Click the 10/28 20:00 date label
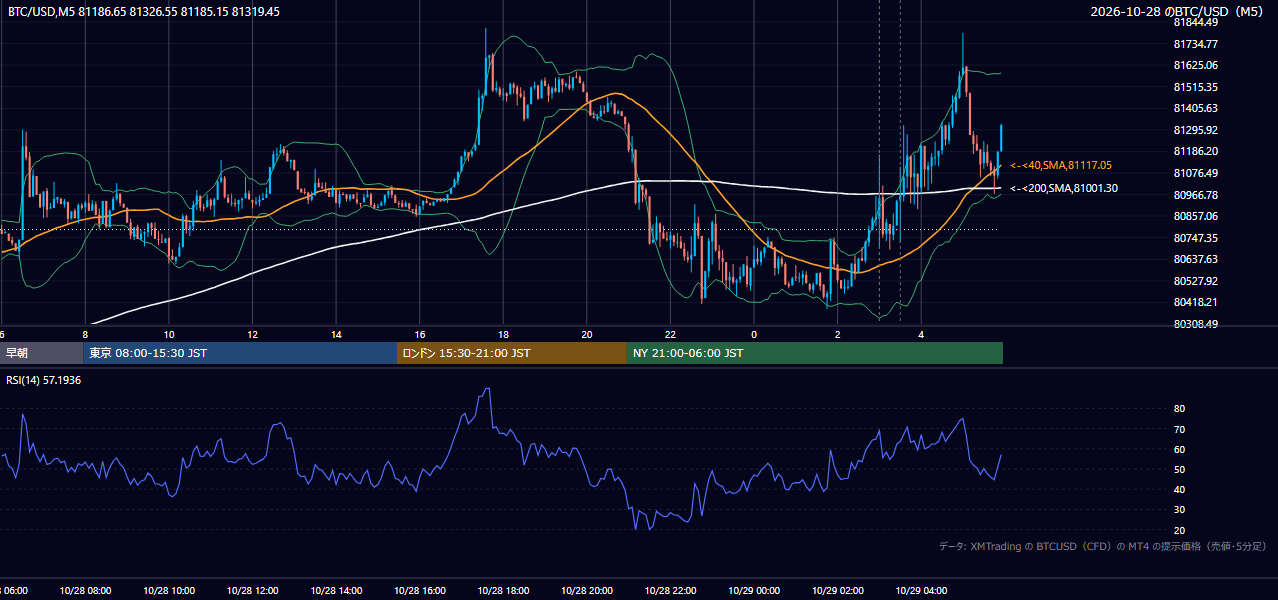The width and height of the screenshot is (1278, 600). click(x=586, y=591)
